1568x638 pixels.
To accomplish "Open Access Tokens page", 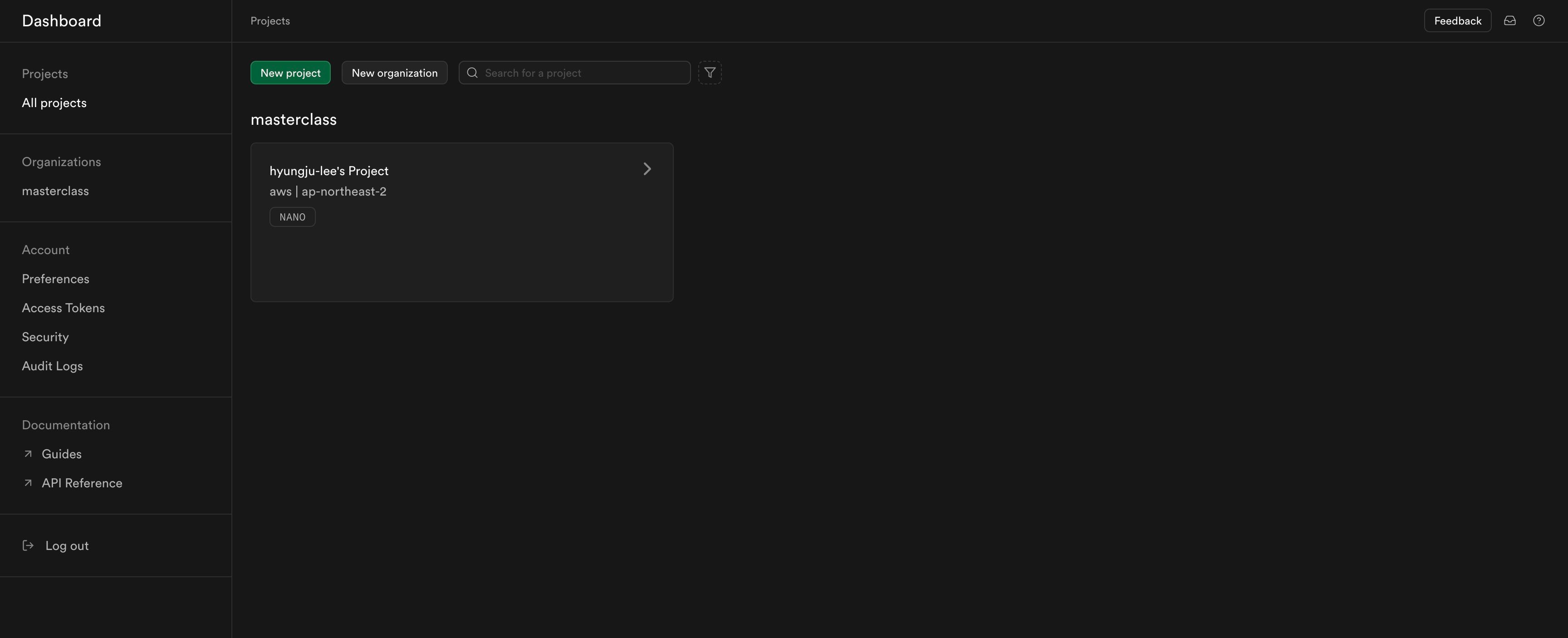I will pyautogui.click(x=64, y=308).
